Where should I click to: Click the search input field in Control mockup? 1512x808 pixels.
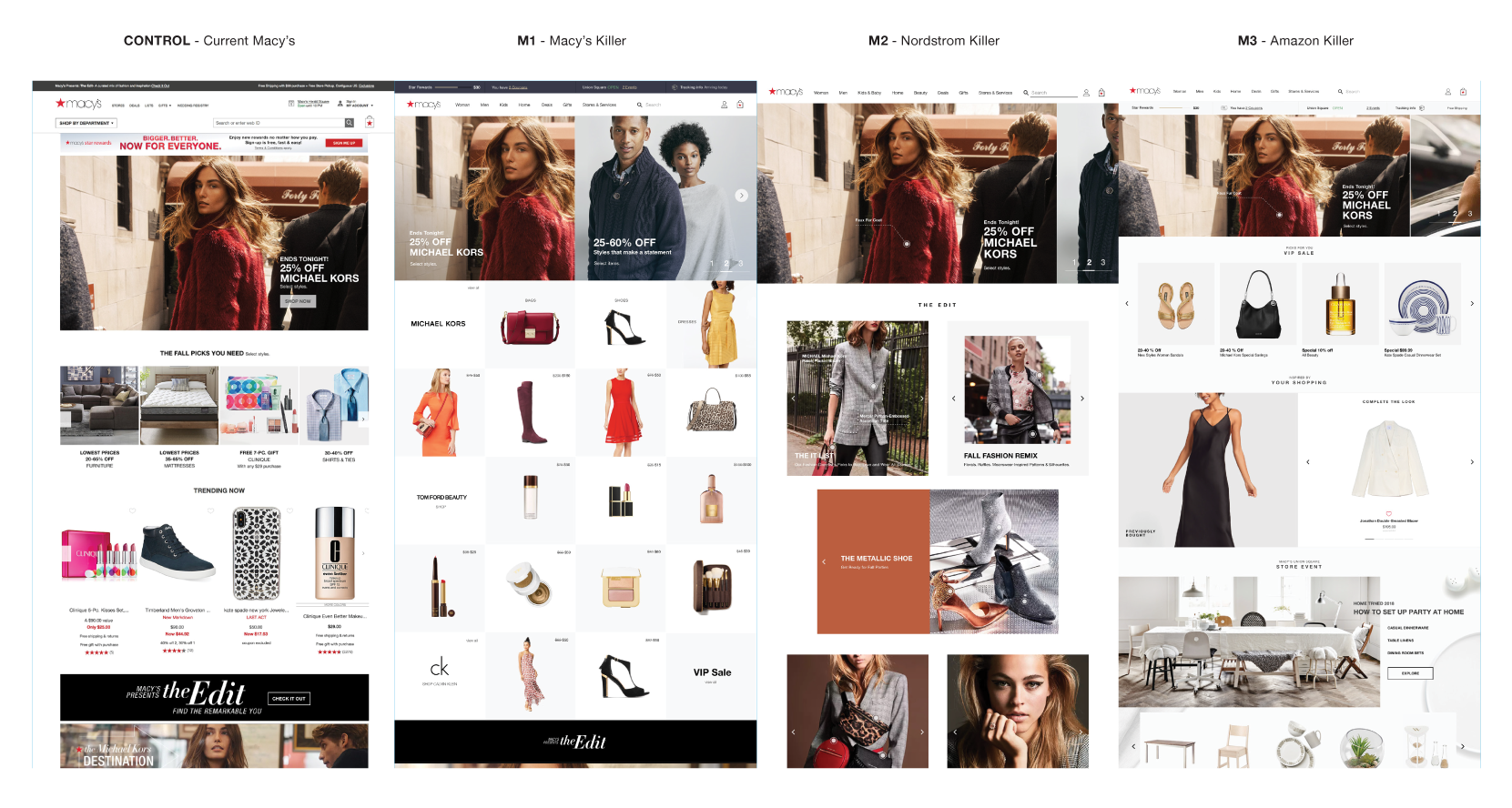(x=279, y=123)
